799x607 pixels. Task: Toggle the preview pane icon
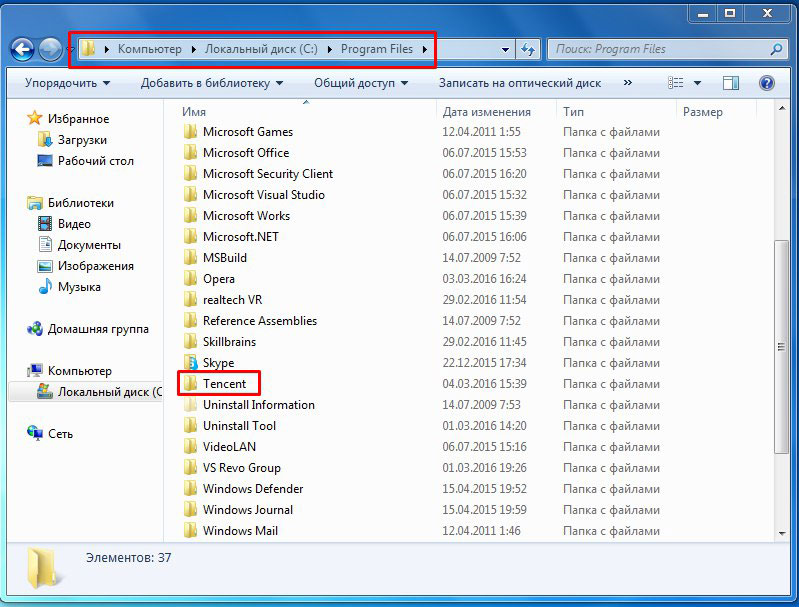(731, 83)
